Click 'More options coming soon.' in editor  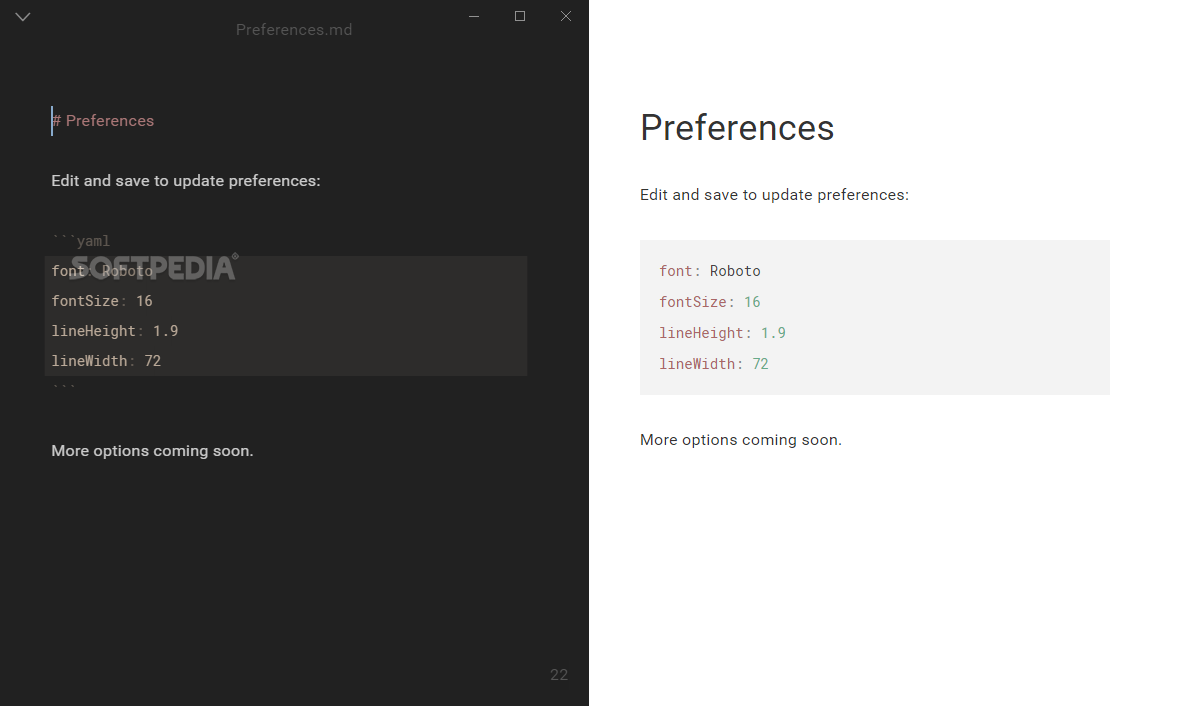[152, 451]
